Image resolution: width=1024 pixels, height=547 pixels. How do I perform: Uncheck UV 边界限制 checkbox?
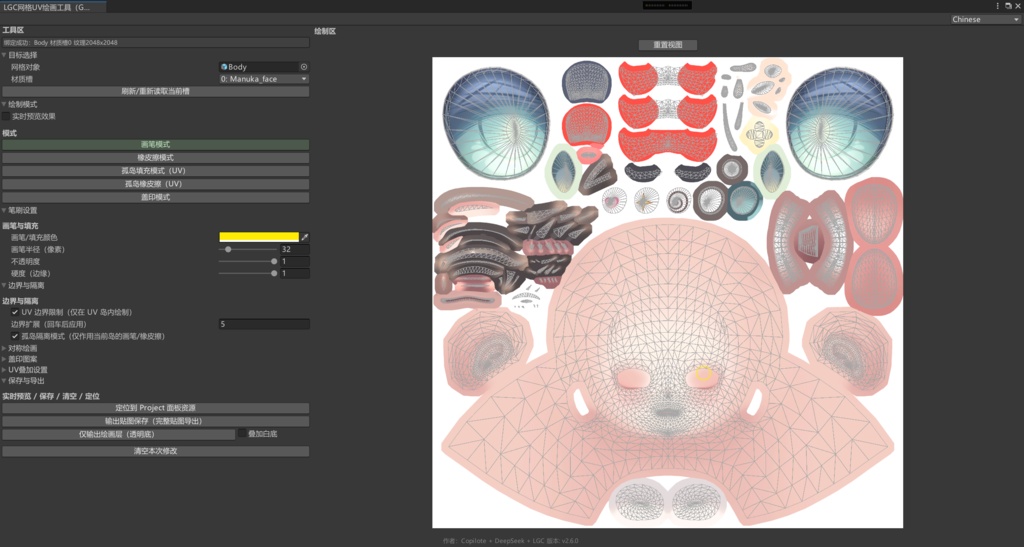15,312
